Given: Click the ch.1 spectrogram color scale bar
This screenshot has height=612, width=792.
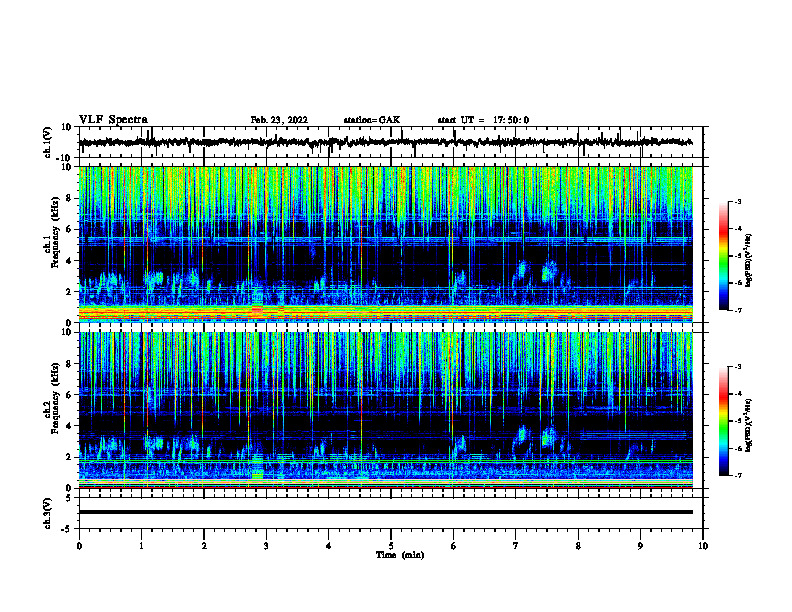Looking at the screenshot, I should 724,256.
